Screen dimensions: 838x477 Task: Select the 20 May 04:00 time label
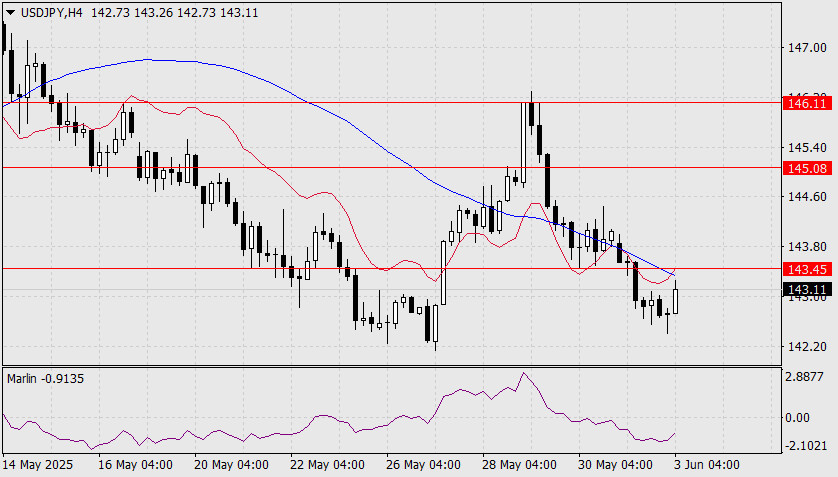231,465
